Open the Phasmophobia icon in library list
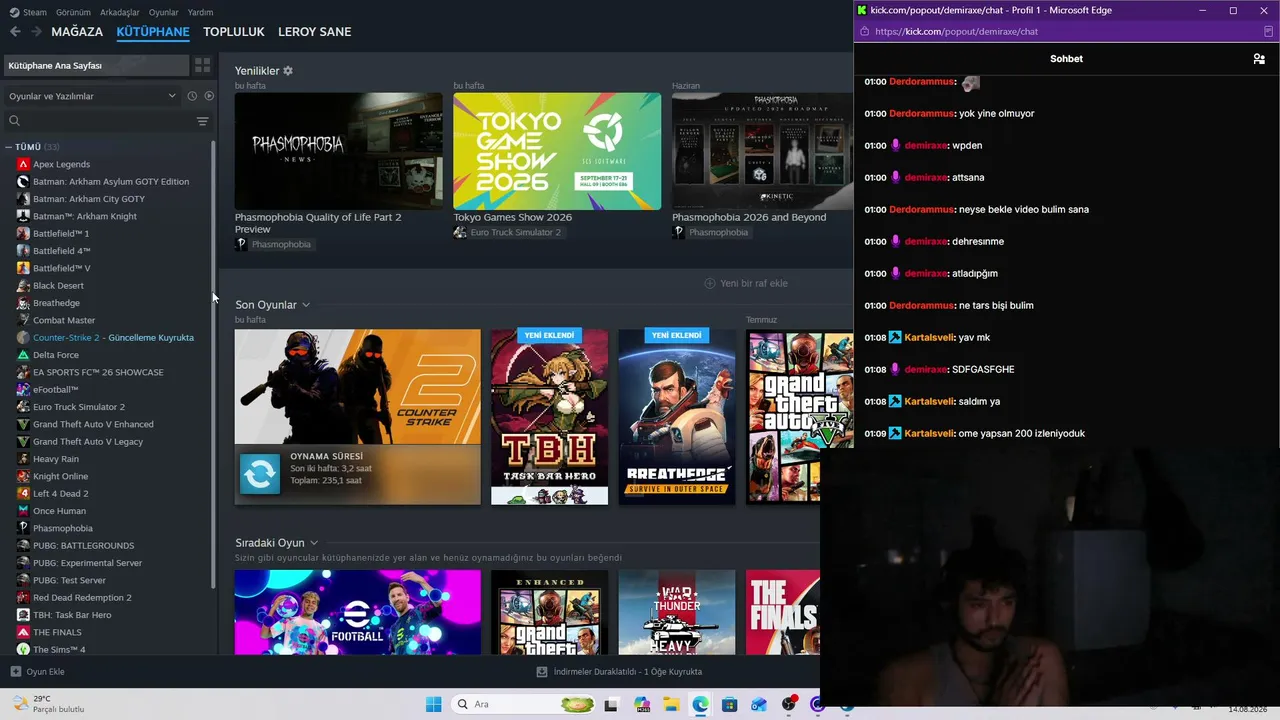1280x720 pixels. (23, 528)
